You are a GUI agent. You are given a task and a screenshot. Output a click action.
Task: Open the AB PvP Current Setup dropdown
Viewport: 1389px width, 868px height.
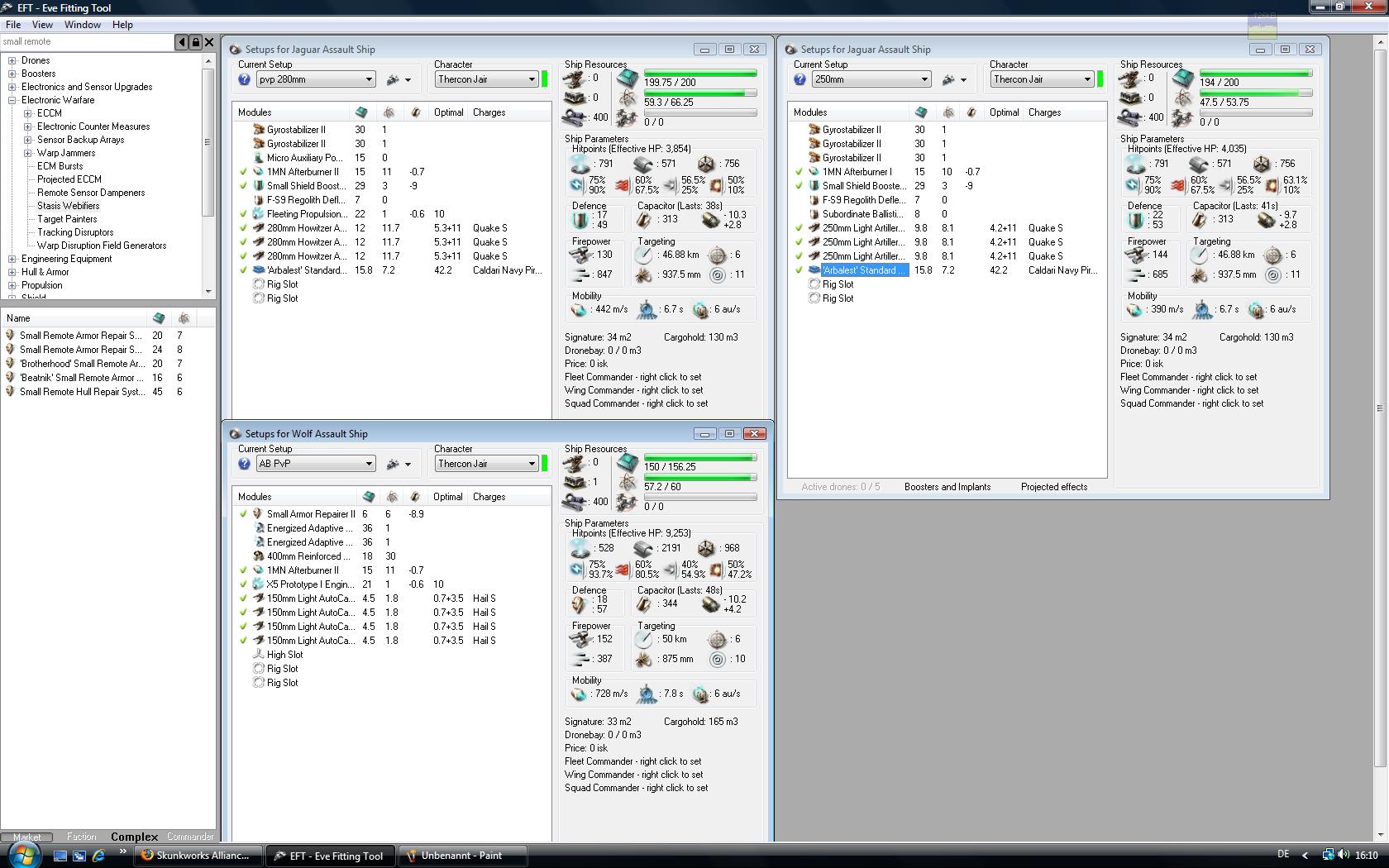point(316,464)
